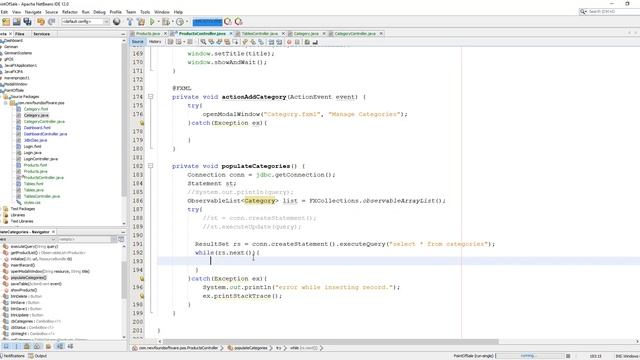The width and height of the screenshot is (640, 360).
Task: Select insertRecord() in Navigator list
Action: pyautogui.click(x=24, y=265)
